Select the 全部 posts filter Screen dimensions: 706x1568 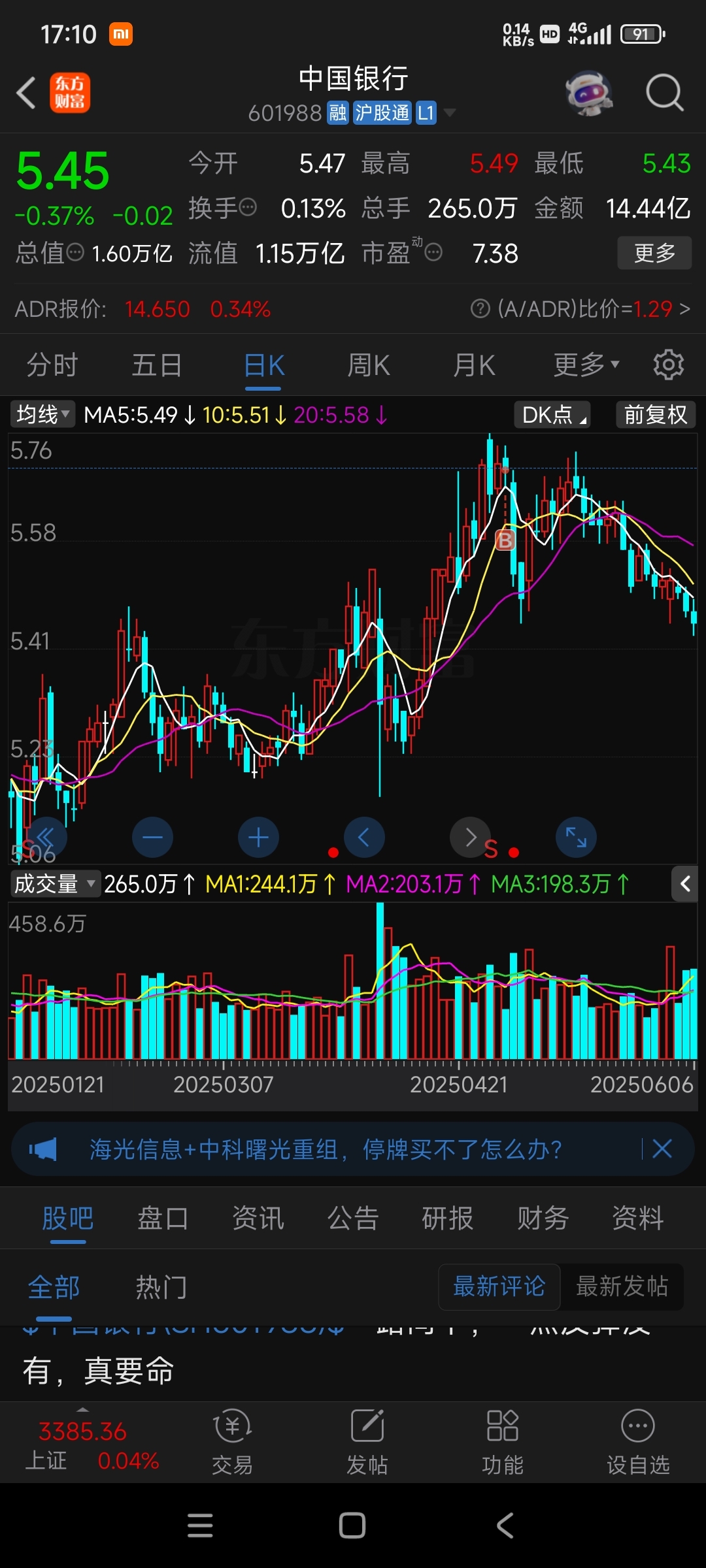pos(54,1288)
